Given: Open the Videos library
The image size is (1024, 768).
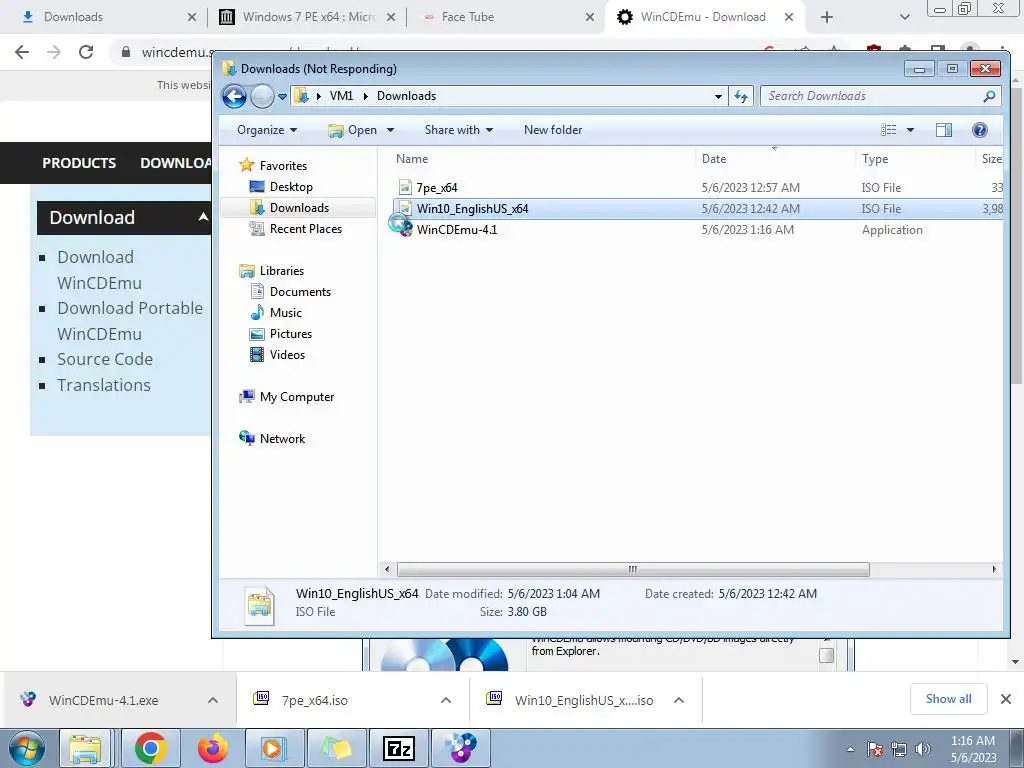Looking at the screenshot, I should [278, 355].
